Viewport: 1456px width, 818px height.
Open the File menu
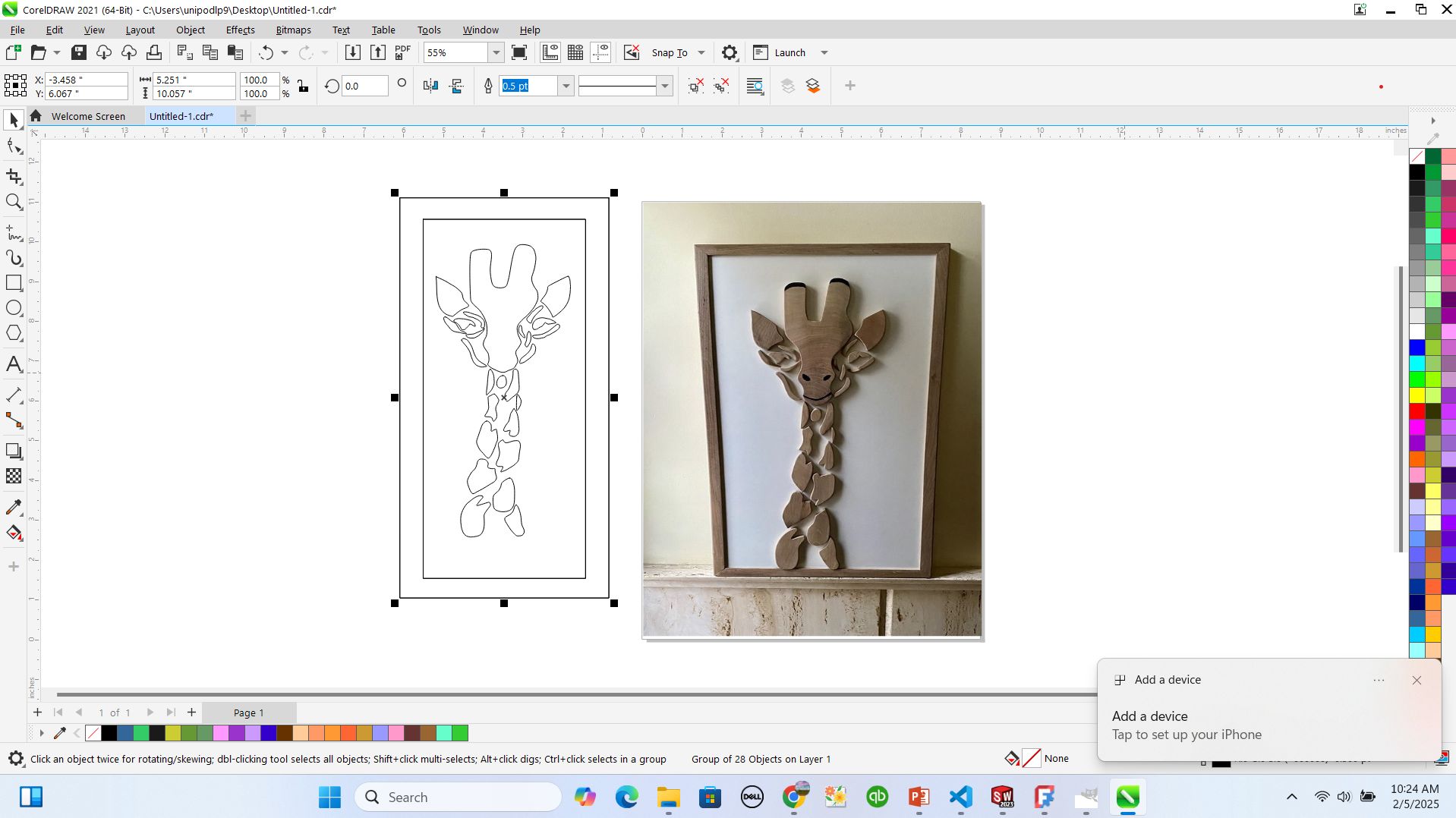[17, 30]
